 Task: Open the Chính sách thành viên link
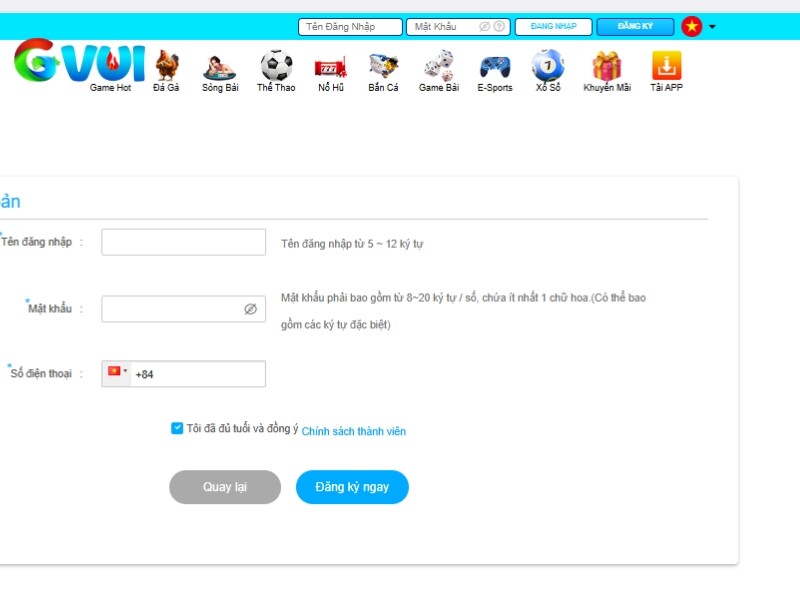coord(354,432)
